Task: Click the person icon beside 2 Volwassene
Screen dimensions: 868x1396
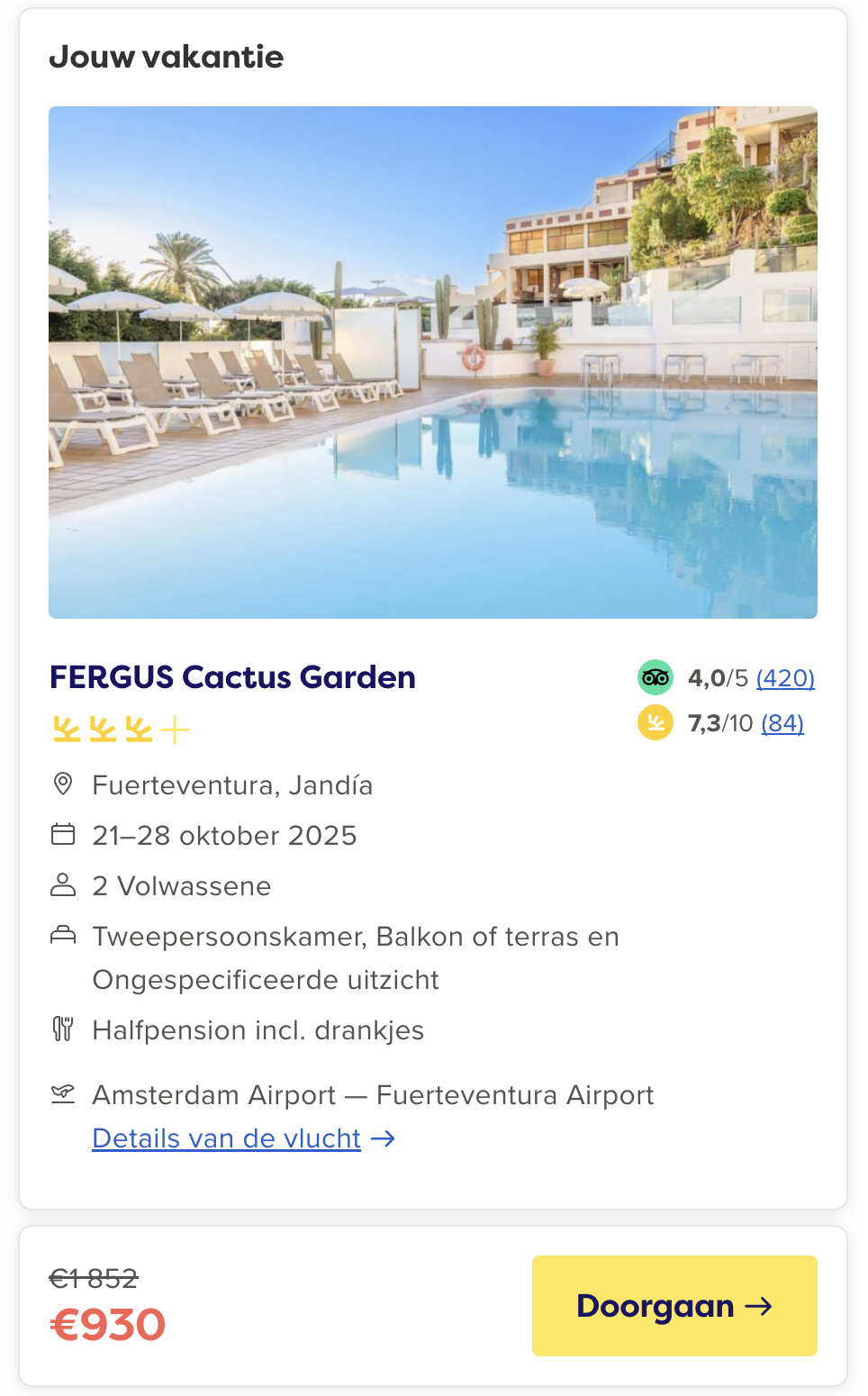Action: click(63, 884)
